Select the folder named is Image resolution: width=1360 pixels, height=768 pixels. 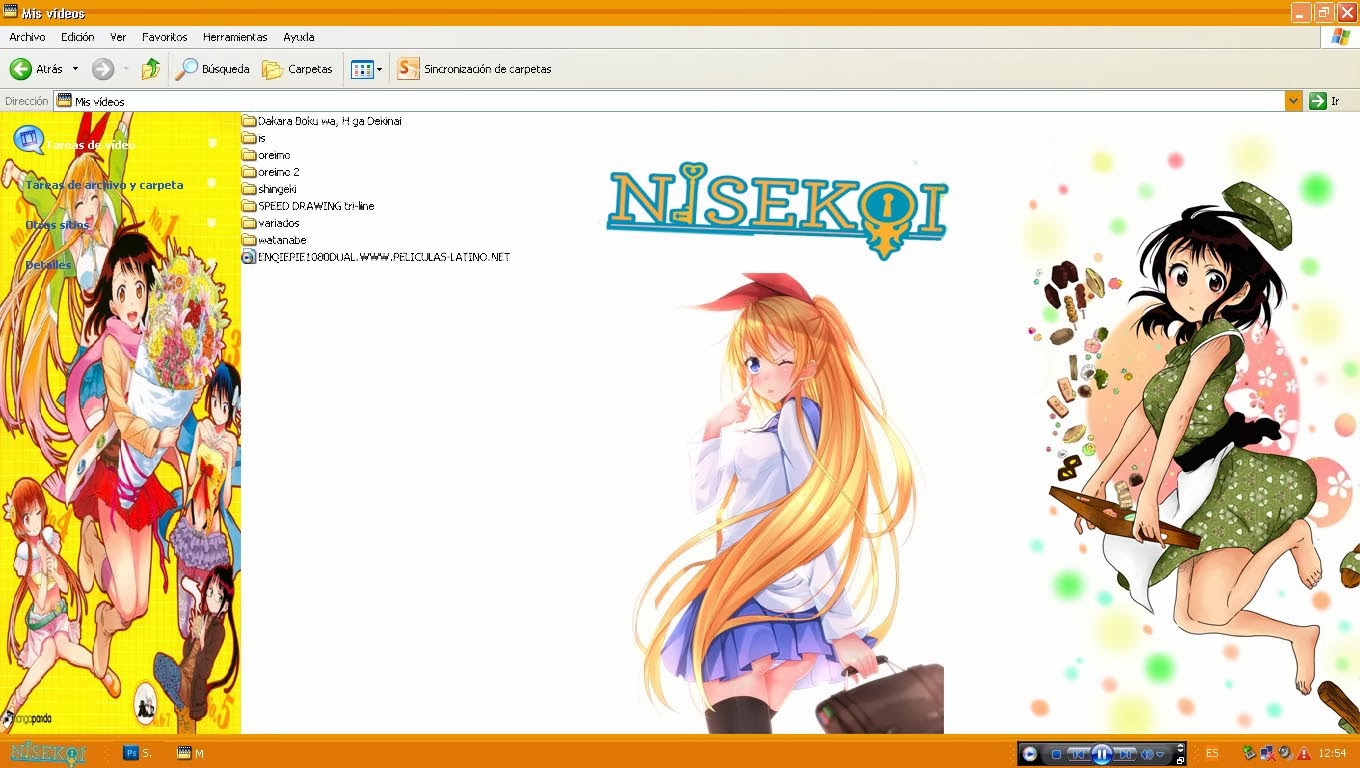pyautogui.click(x=254, y=138)
